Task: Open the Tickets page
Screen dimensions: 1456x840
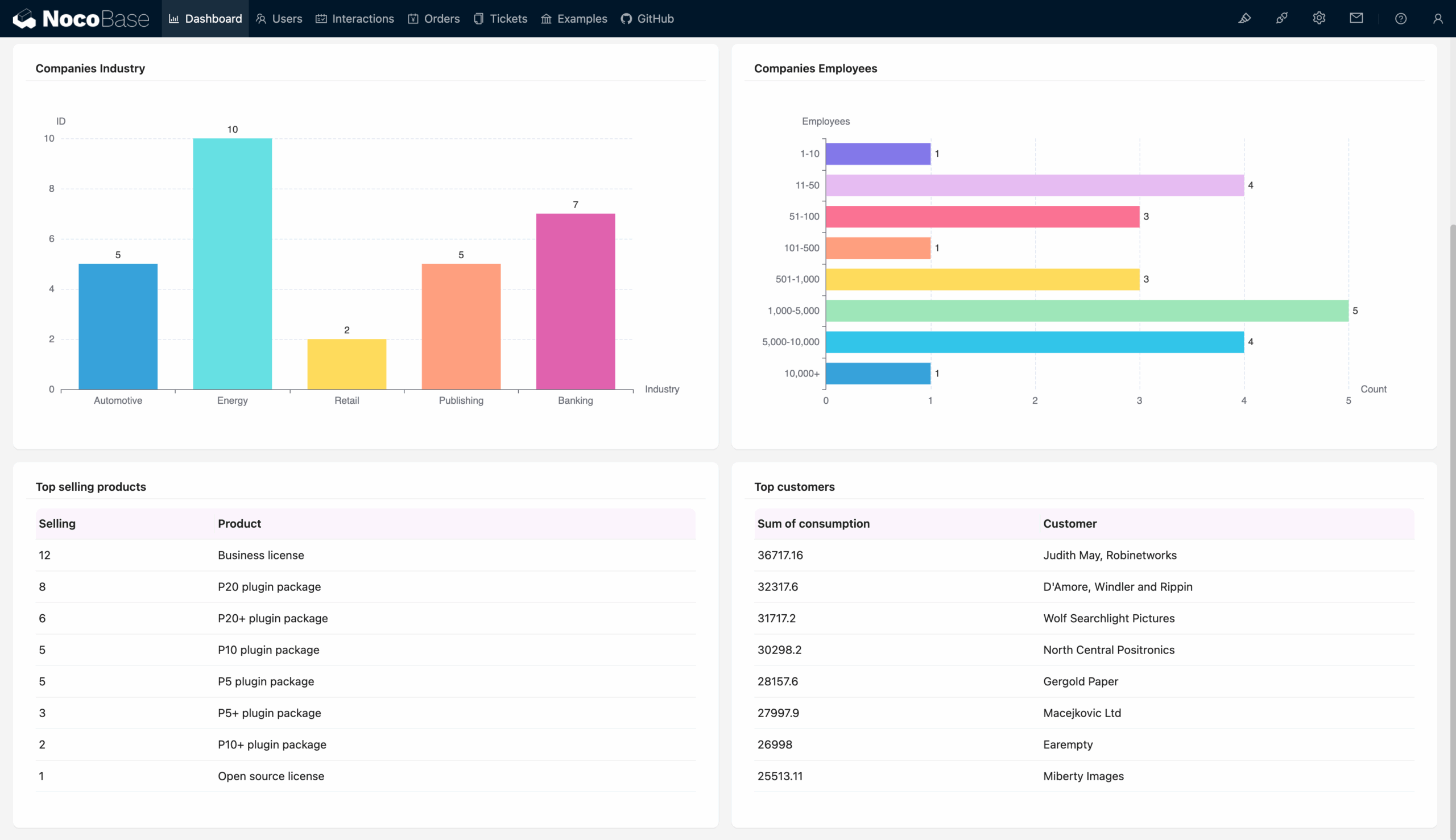Action: pyautogui.click(x=499, y=18)
